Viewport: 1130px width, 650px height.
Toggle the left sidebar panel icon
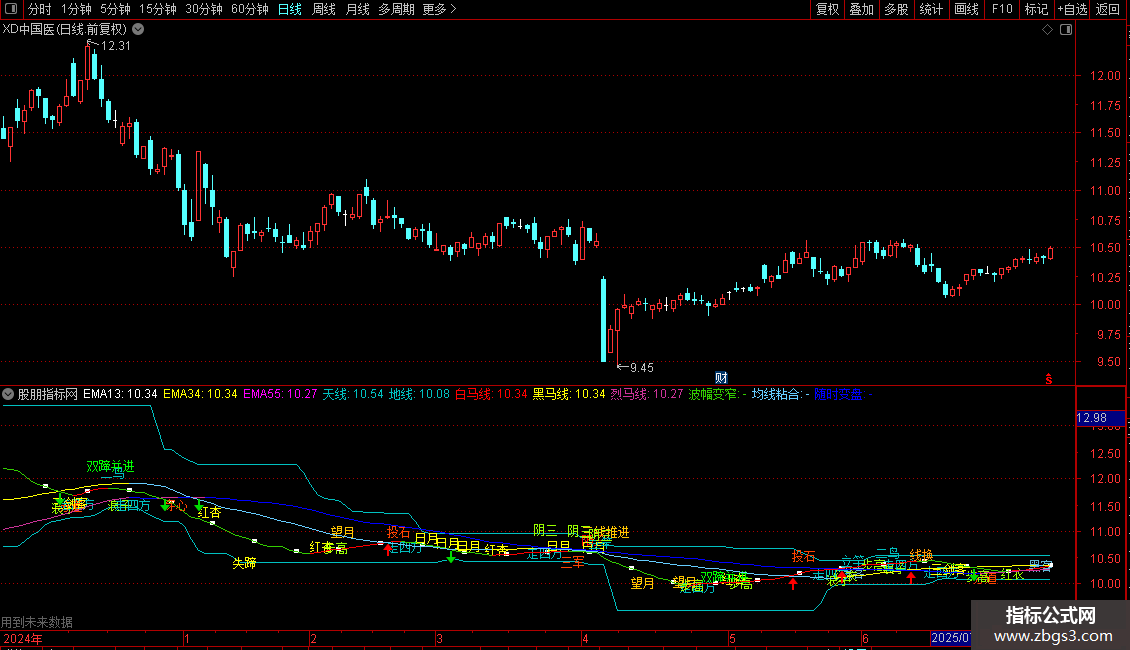click(11, 9)
